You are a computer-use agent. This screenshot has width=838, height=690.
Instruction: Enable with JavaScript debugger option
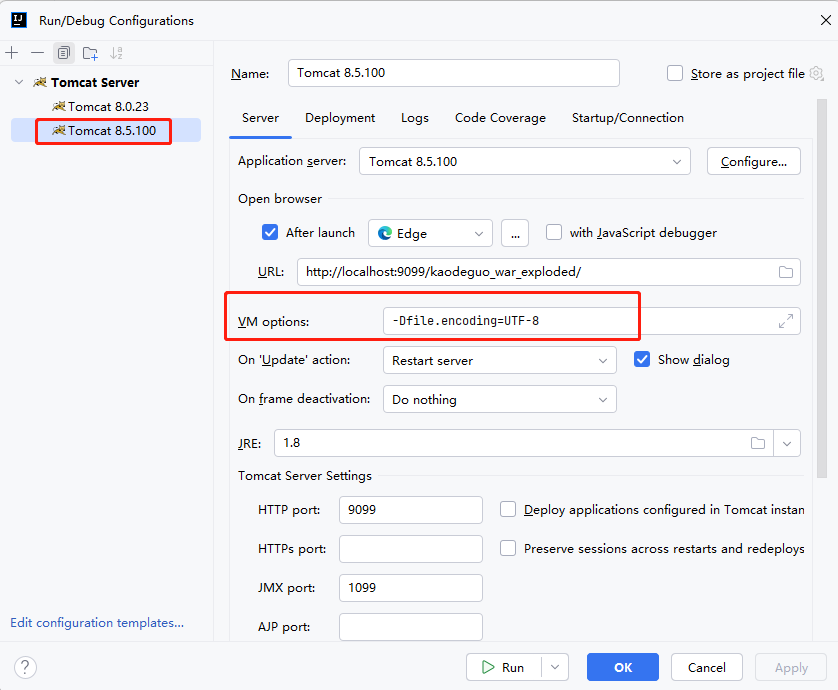[554, 232]
